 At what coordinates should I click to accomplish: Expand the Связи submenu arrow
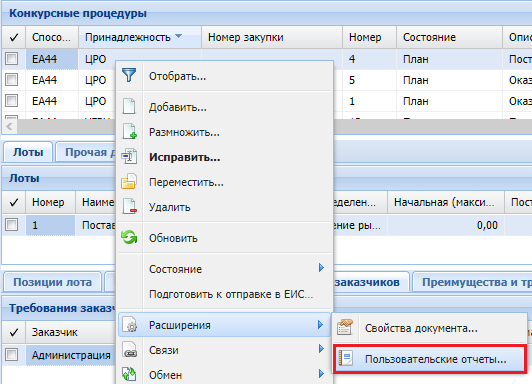(x=321, y=349)
